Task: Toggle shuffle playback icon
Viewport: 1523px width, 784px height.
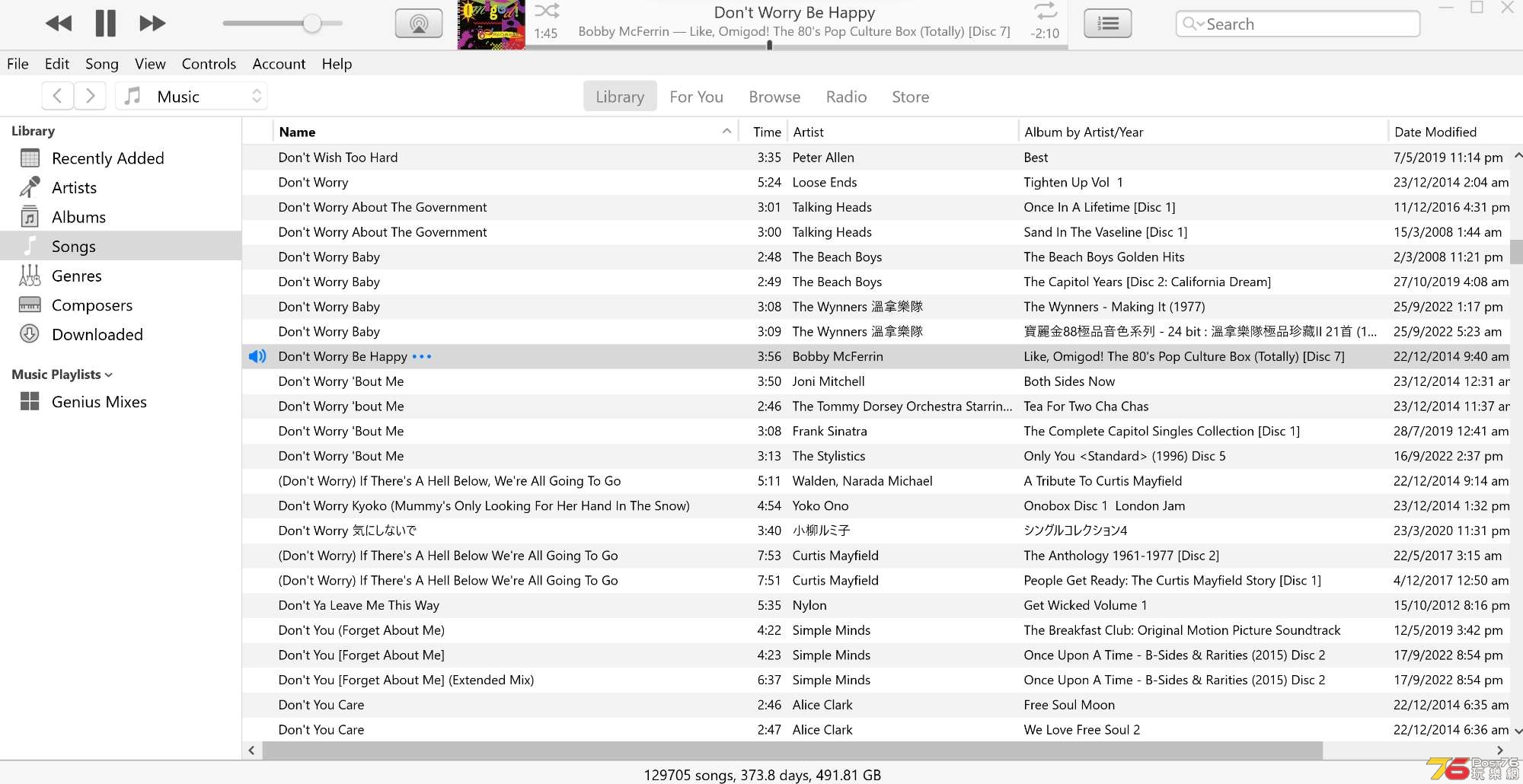Action: tap(547, 11)
